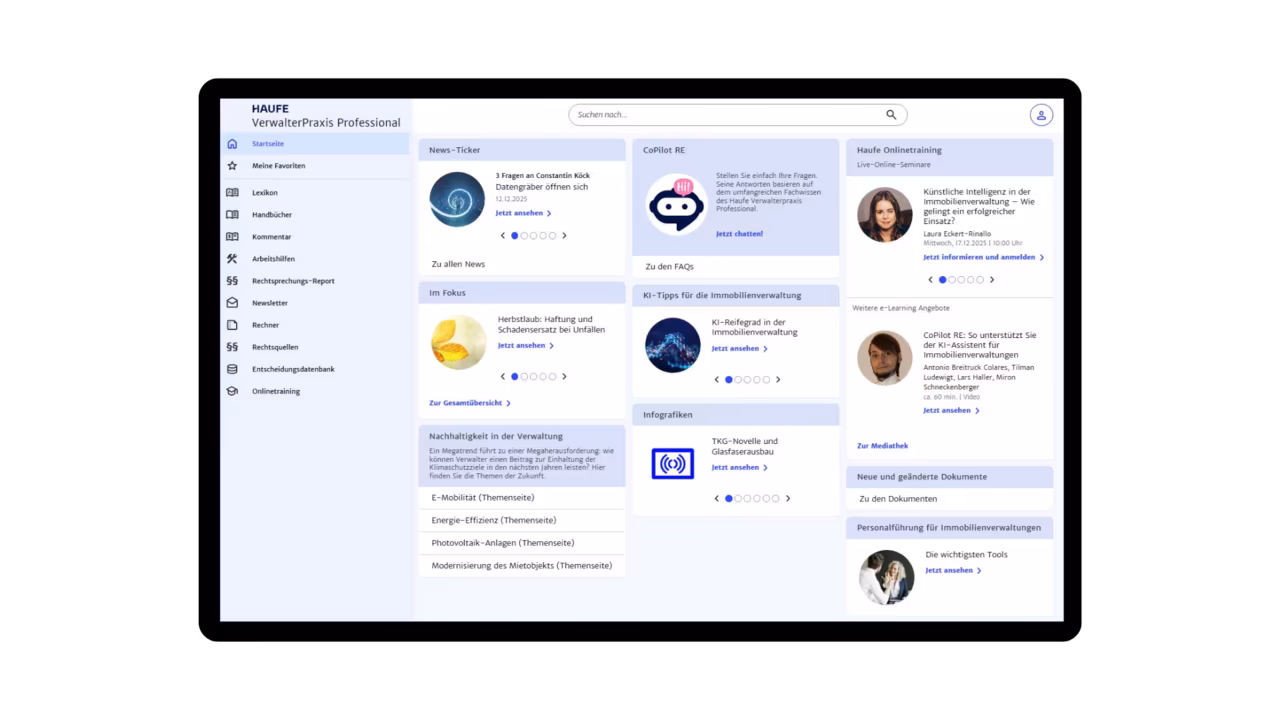The height and width of the screenshot is (720, 1280).
Task: Select third dot in Im Fokus carousel
Action: (533, 377)
